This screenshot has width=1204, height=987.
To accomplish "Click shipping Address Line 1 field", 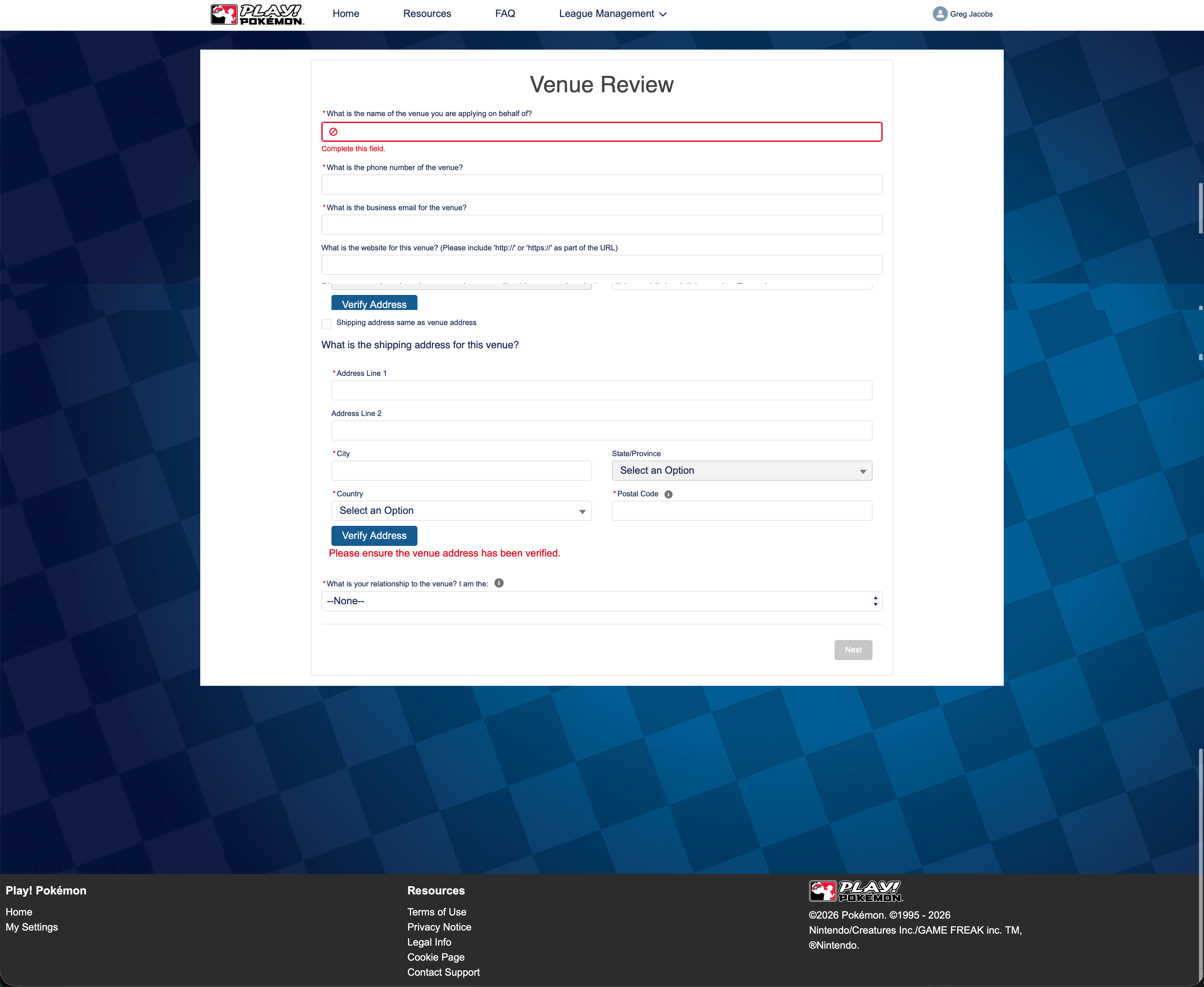I will click(601, 391).
